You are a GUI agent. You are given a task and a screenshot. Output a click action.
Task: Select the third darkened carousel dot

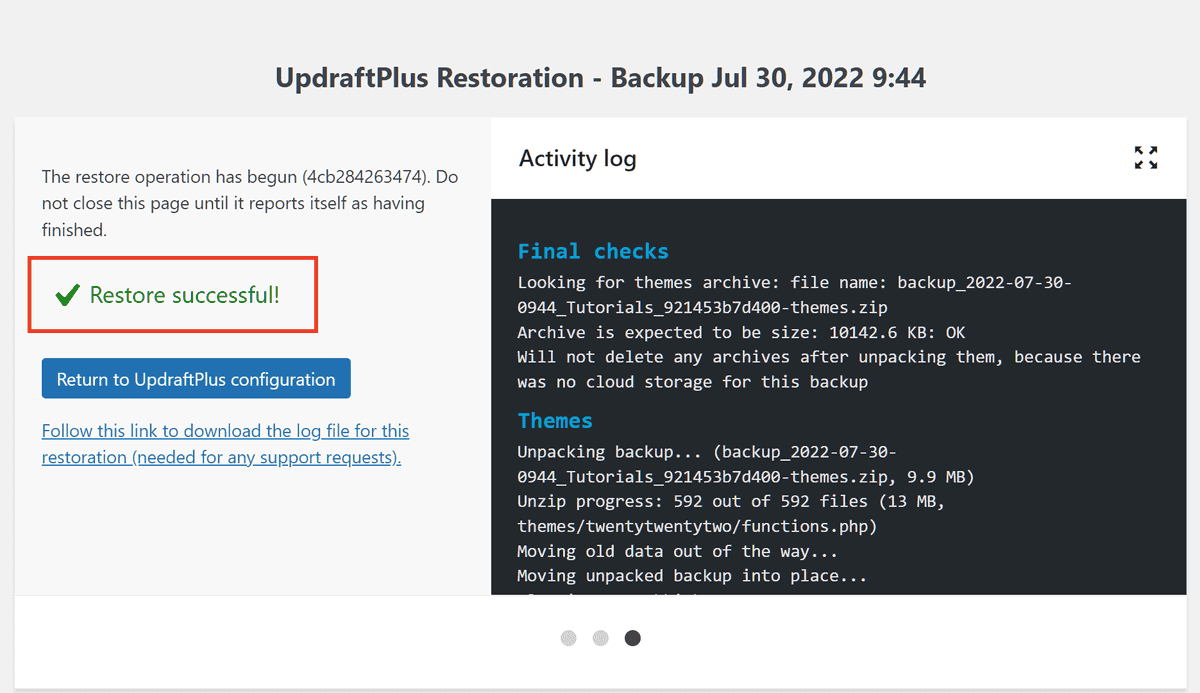tap(632, 637)
